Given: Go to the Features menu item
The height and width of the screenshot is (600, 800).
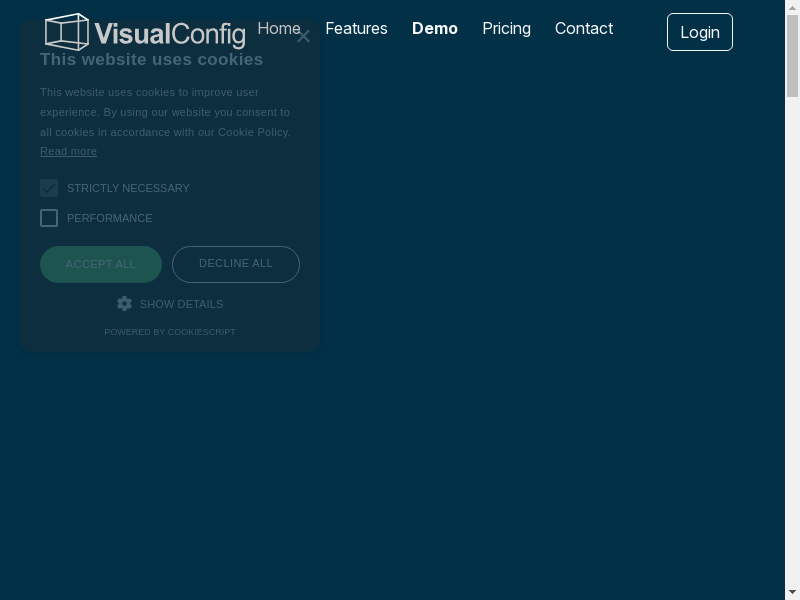Looking at the screenshot, I should (x=356, y=28).
